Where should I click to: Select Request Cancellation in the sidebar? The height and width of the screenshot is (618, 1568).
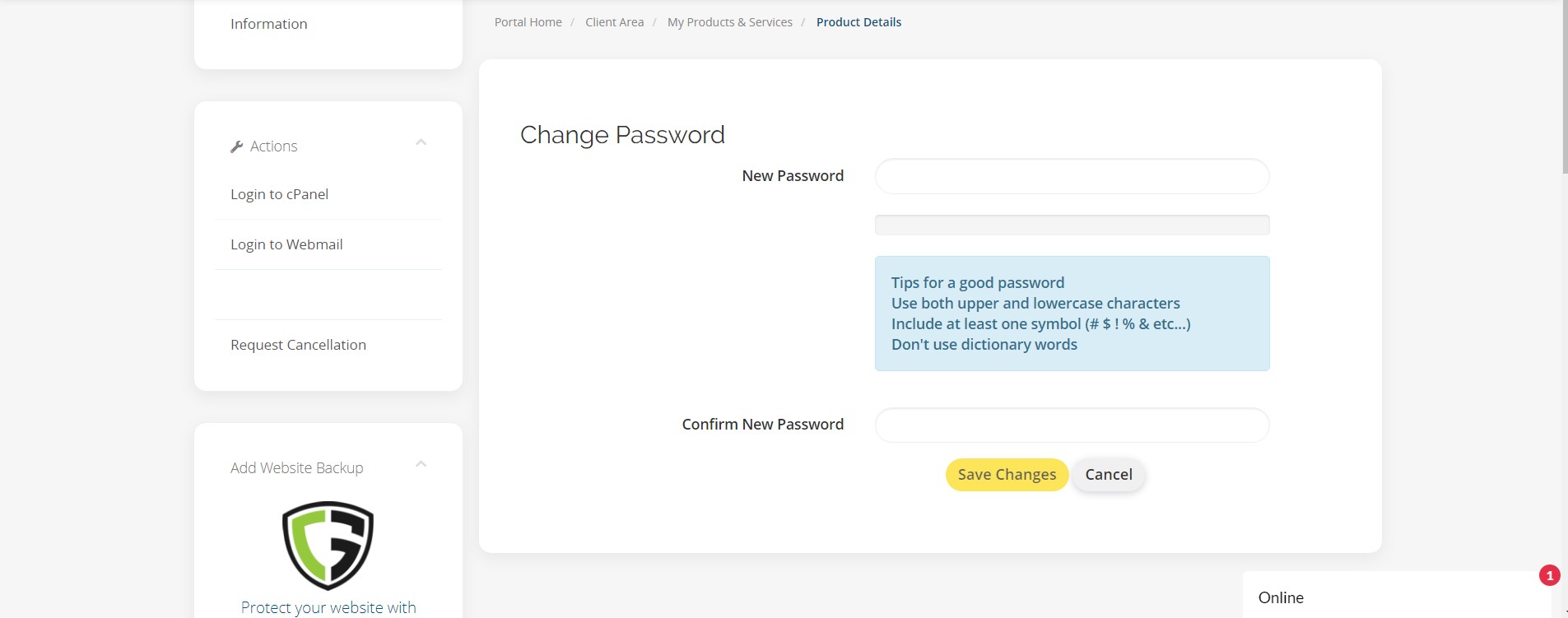pos(298,345)
